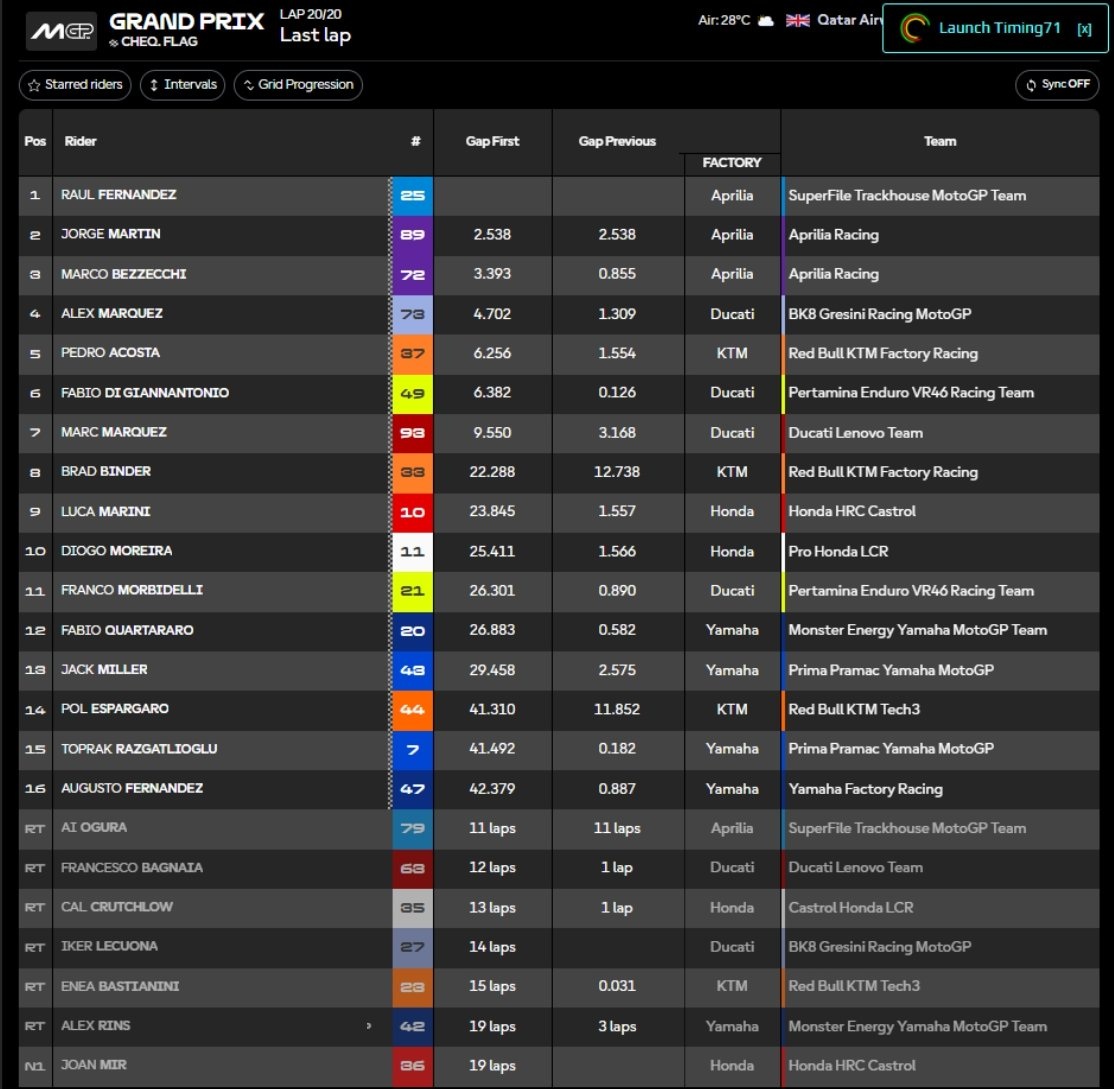The image size is (1114, 1089).
Task: Select rider ALEX MARQUEZ
Action: 112,313
